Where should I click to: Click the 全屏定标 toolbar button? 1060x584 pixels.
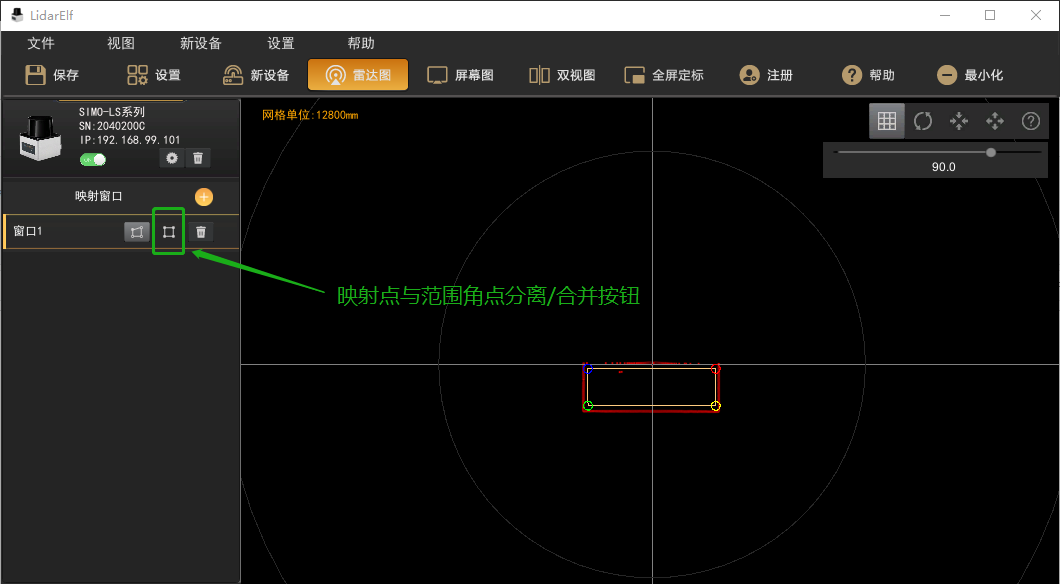[x=664, y=75]
